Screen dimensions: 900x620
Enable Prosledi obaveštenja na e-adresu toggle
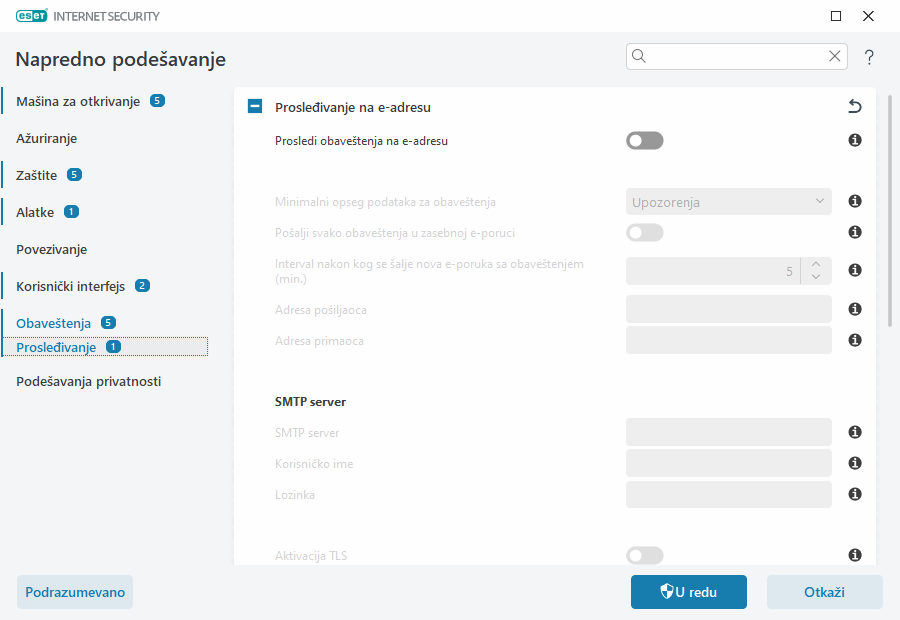coord(644,141)
